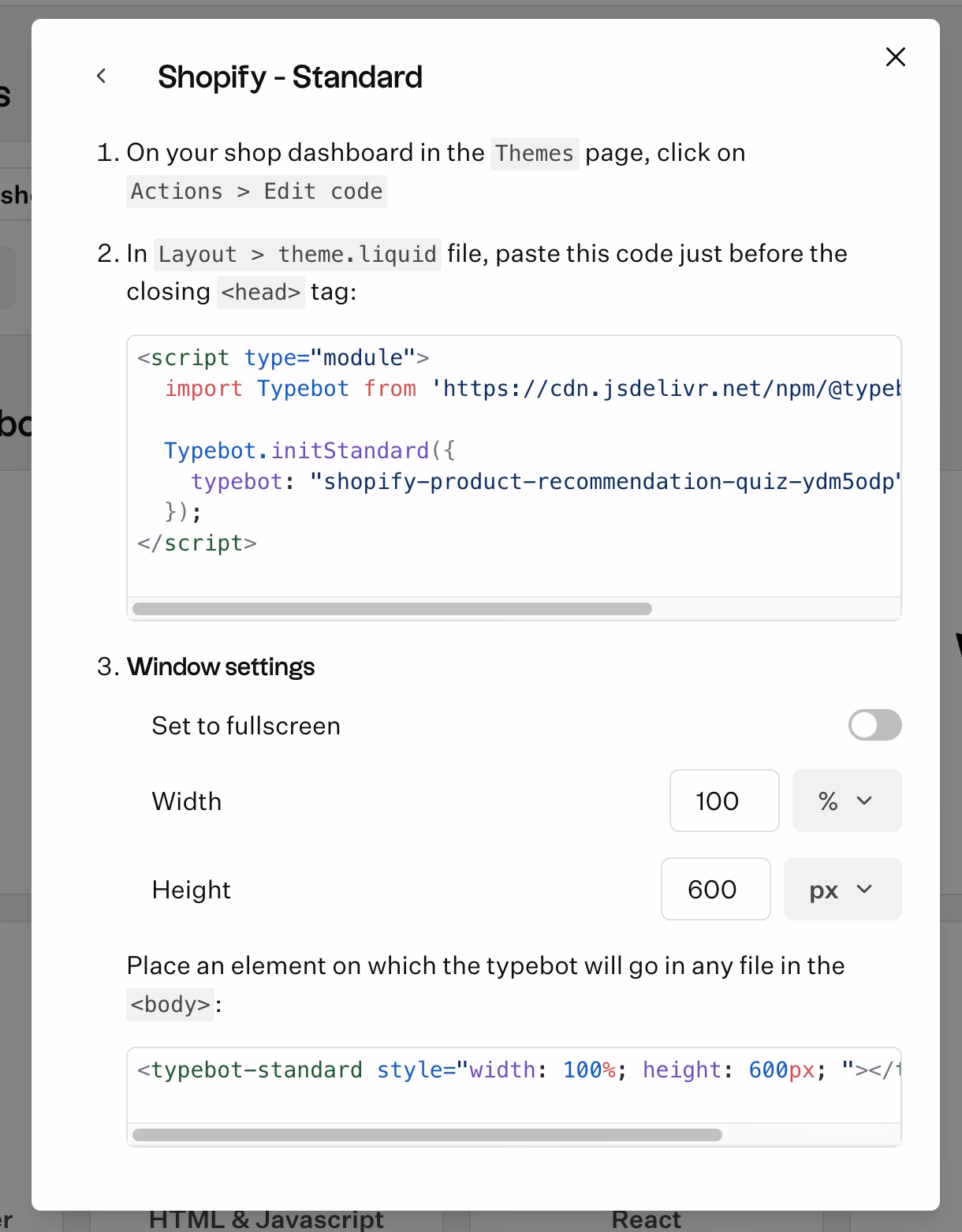Click the <head> tag code label
This screenshot has width=962, height=1232.
pos(260,293)
